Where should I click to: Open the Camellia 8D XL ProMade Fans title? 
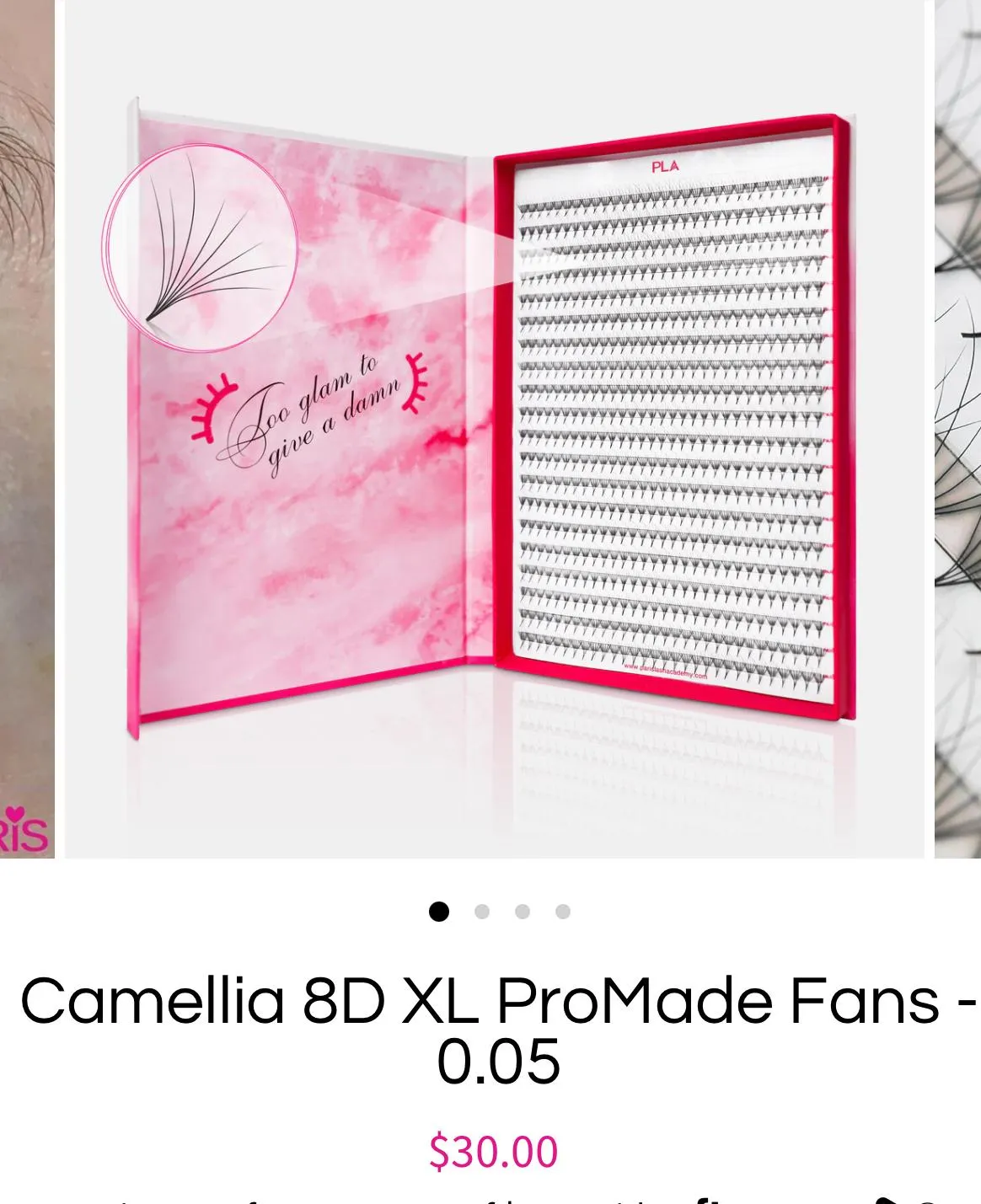497,1030
